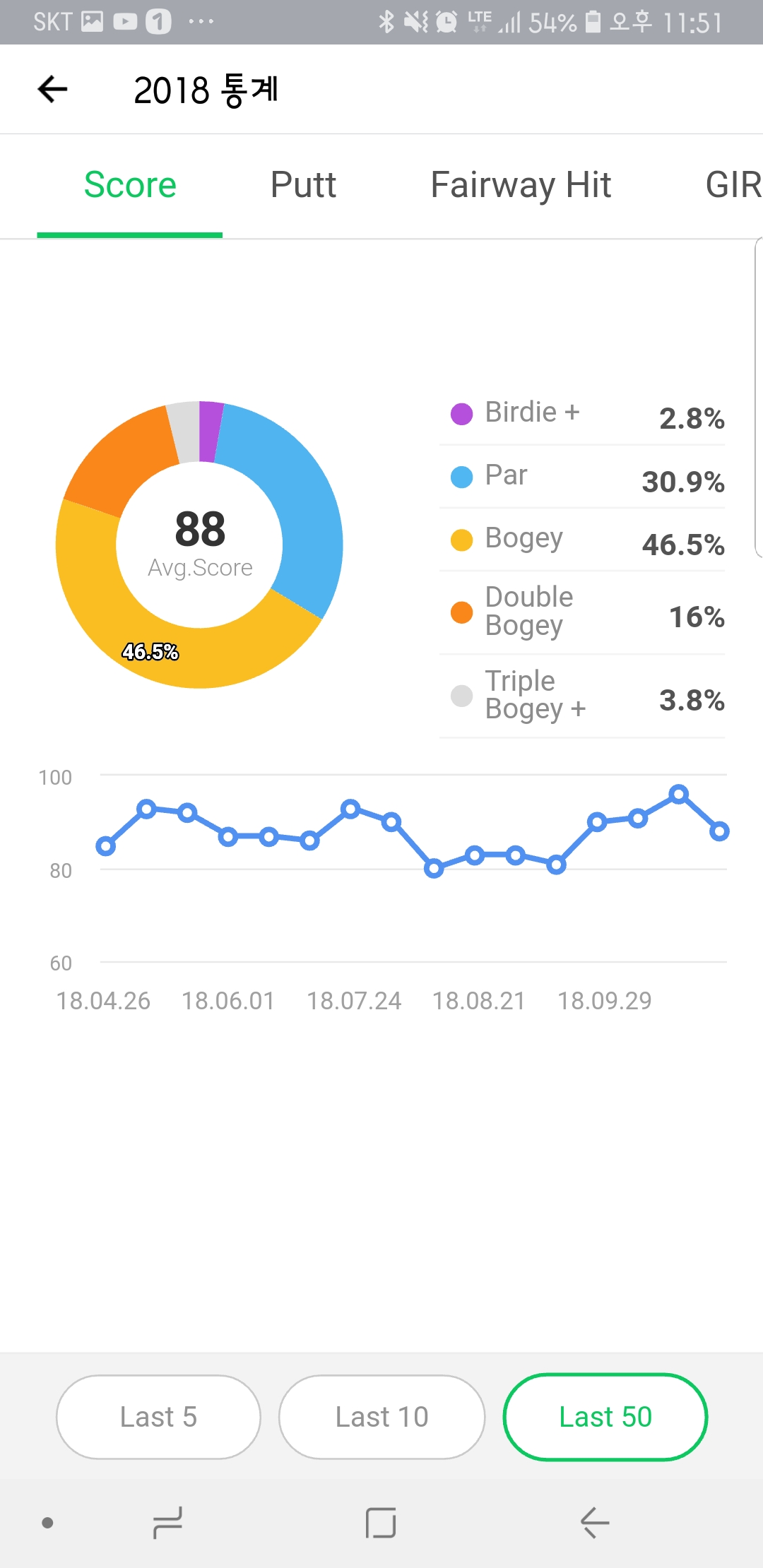Select the GIR tab
The height and width of the screenshot is (1568, 763).
(733, 185)
